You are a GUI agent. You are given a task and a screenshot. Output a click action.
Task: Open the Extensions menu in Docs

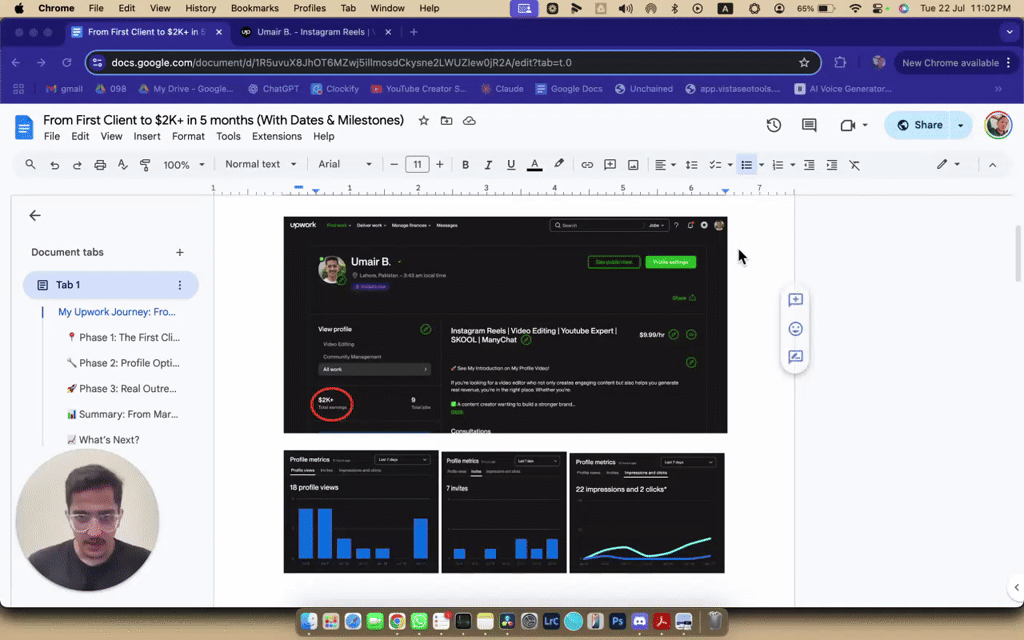(x=277, y=136)
